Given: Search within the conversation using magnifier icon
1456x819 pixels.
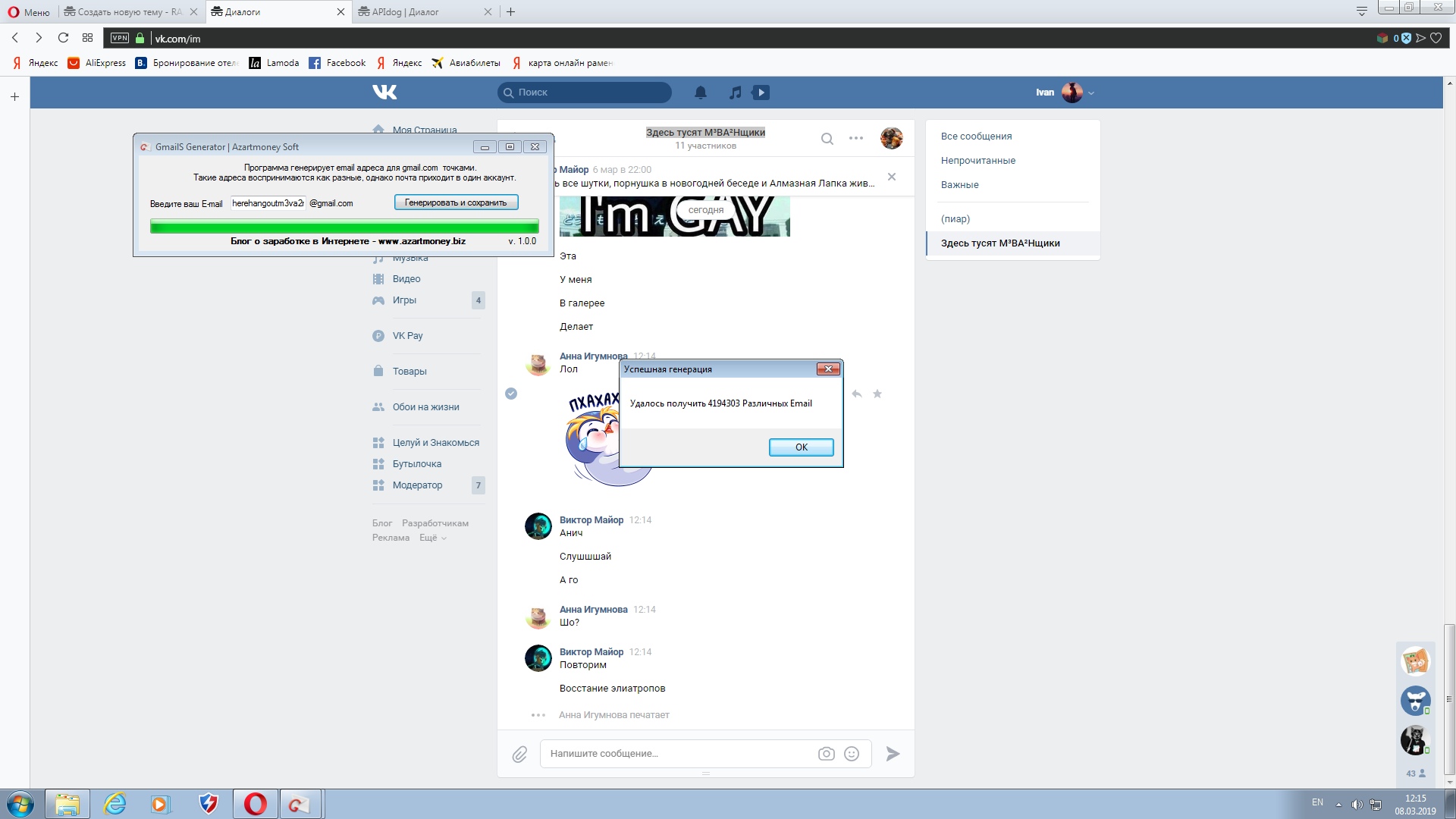Looking at the screenshot, I should [x=827, y=138].
